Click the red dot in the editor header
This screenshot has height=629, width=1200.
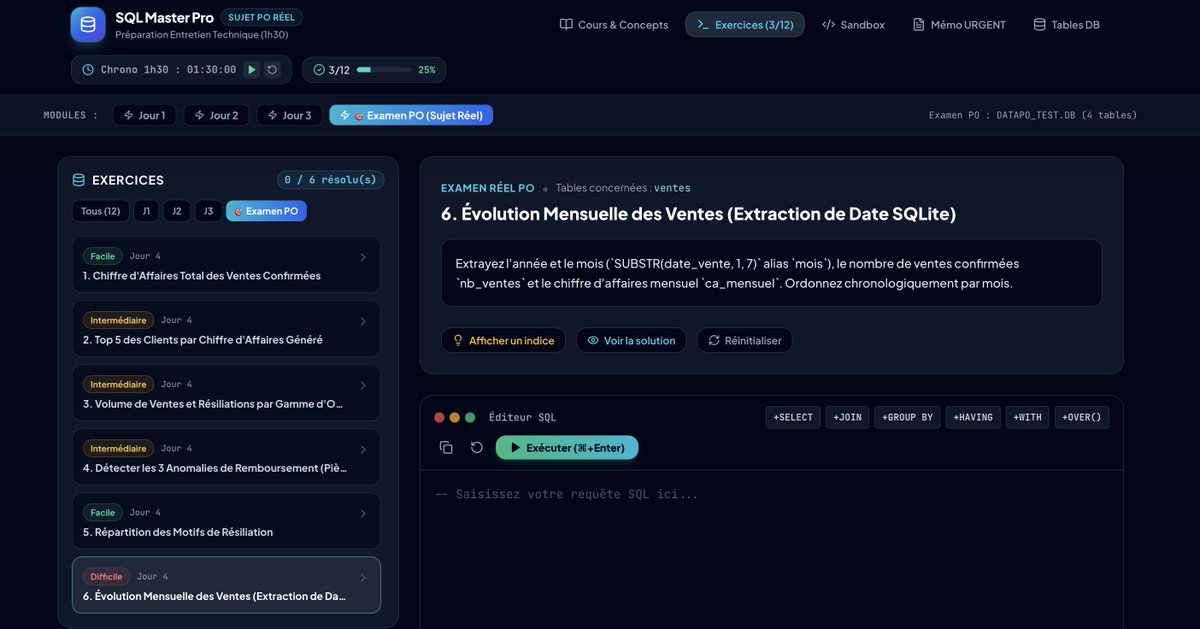pyautogui.click(x=439, y=417)
